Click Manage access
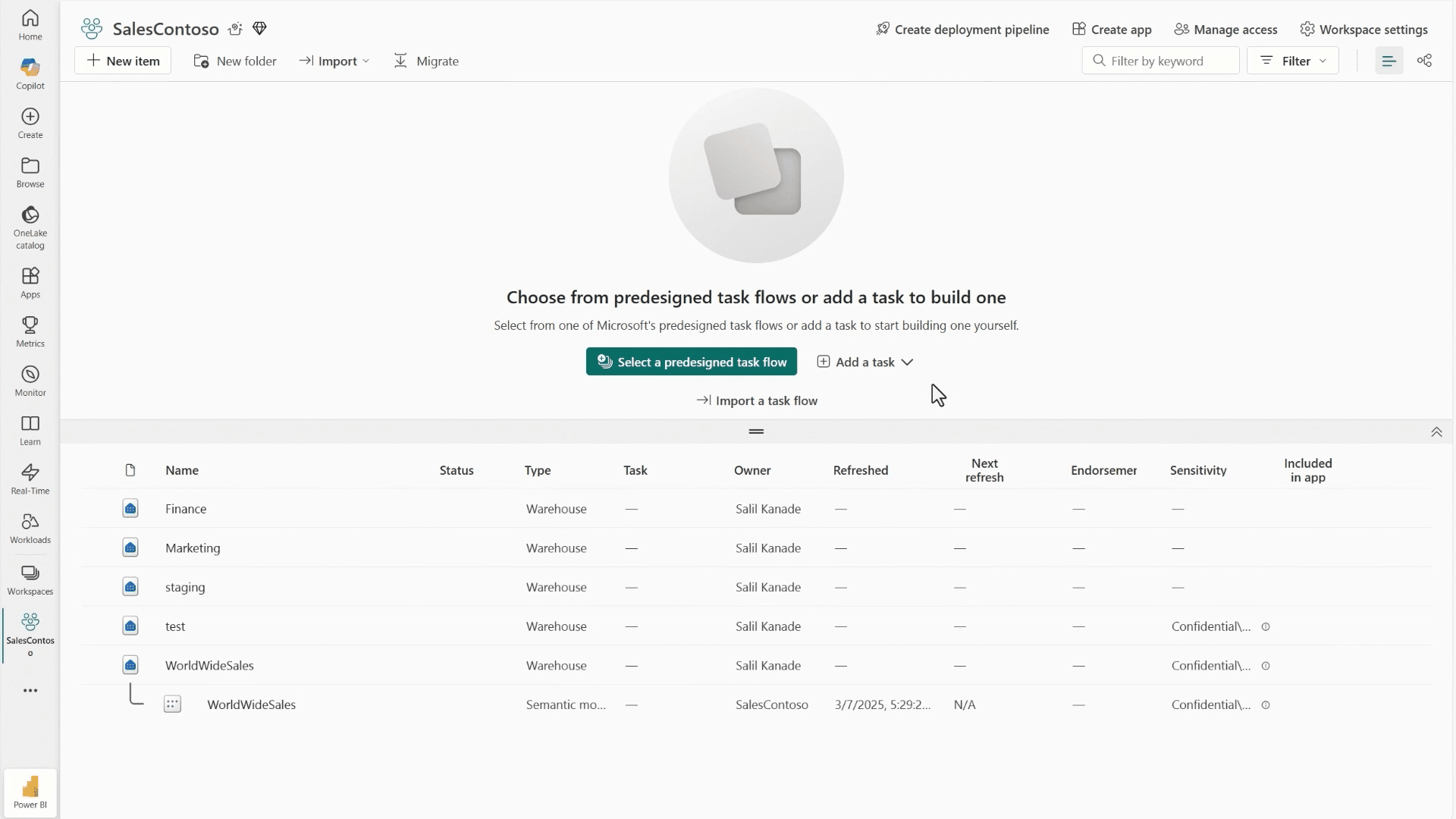 point(1225,30)
